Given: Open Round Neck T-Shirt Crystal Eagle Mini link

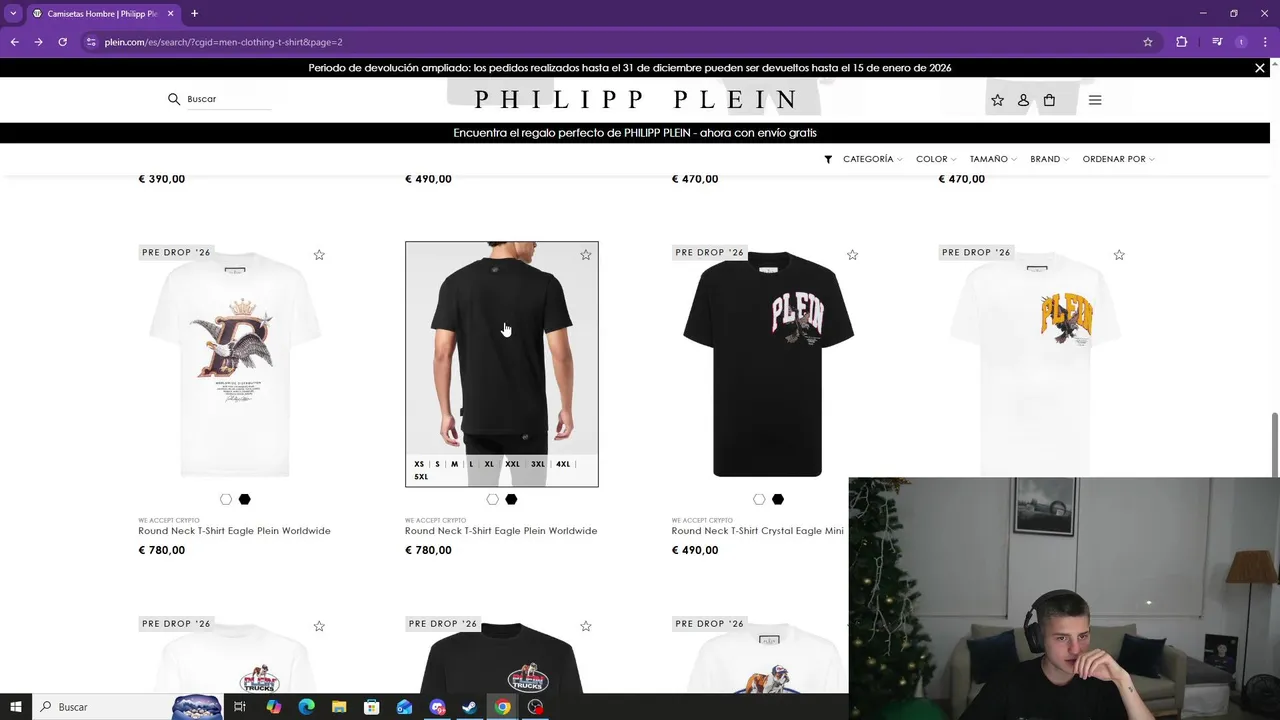Looking at the screenshot, I should tap(757, 531).
